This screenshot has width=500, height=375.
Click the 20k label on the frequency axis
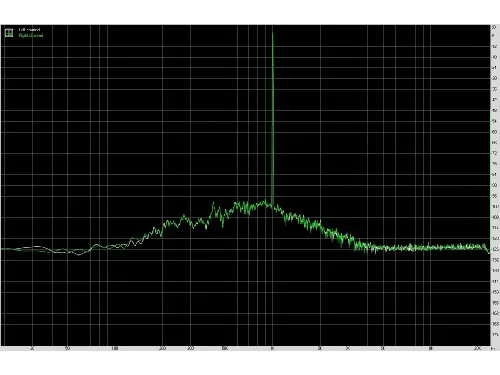(x=477, y=349)
